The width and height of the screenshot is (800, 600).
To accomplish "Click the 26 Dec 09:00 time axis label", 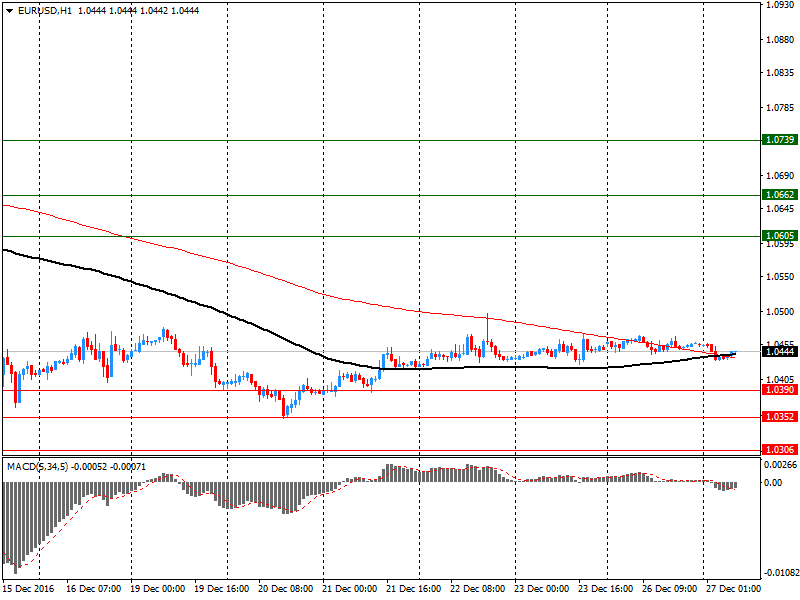I will point(669,589).
